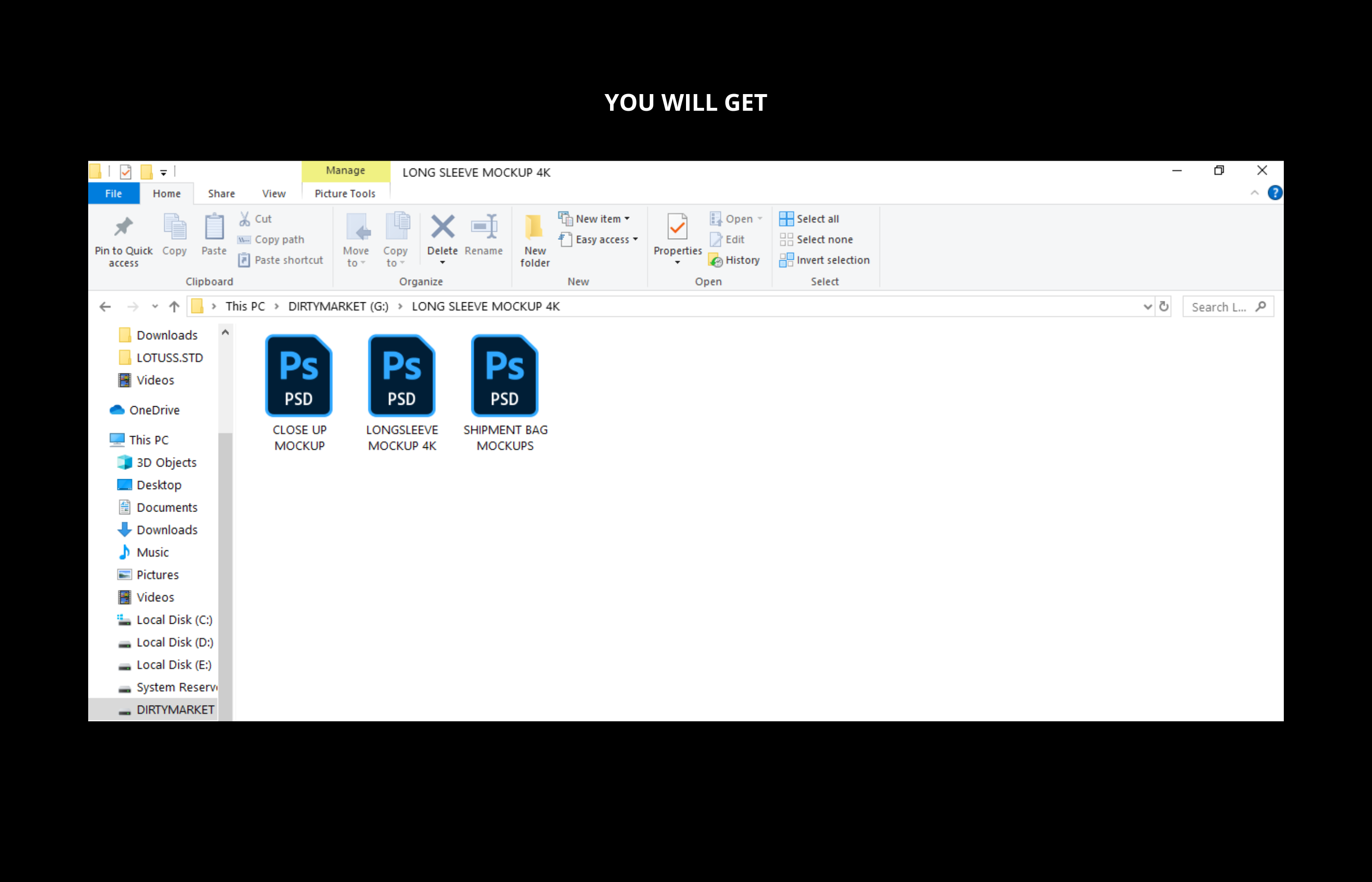Select Local Disk (C:) in sidebar
This screenshot has height=882, width=1372.
click(x=173, y=620)
